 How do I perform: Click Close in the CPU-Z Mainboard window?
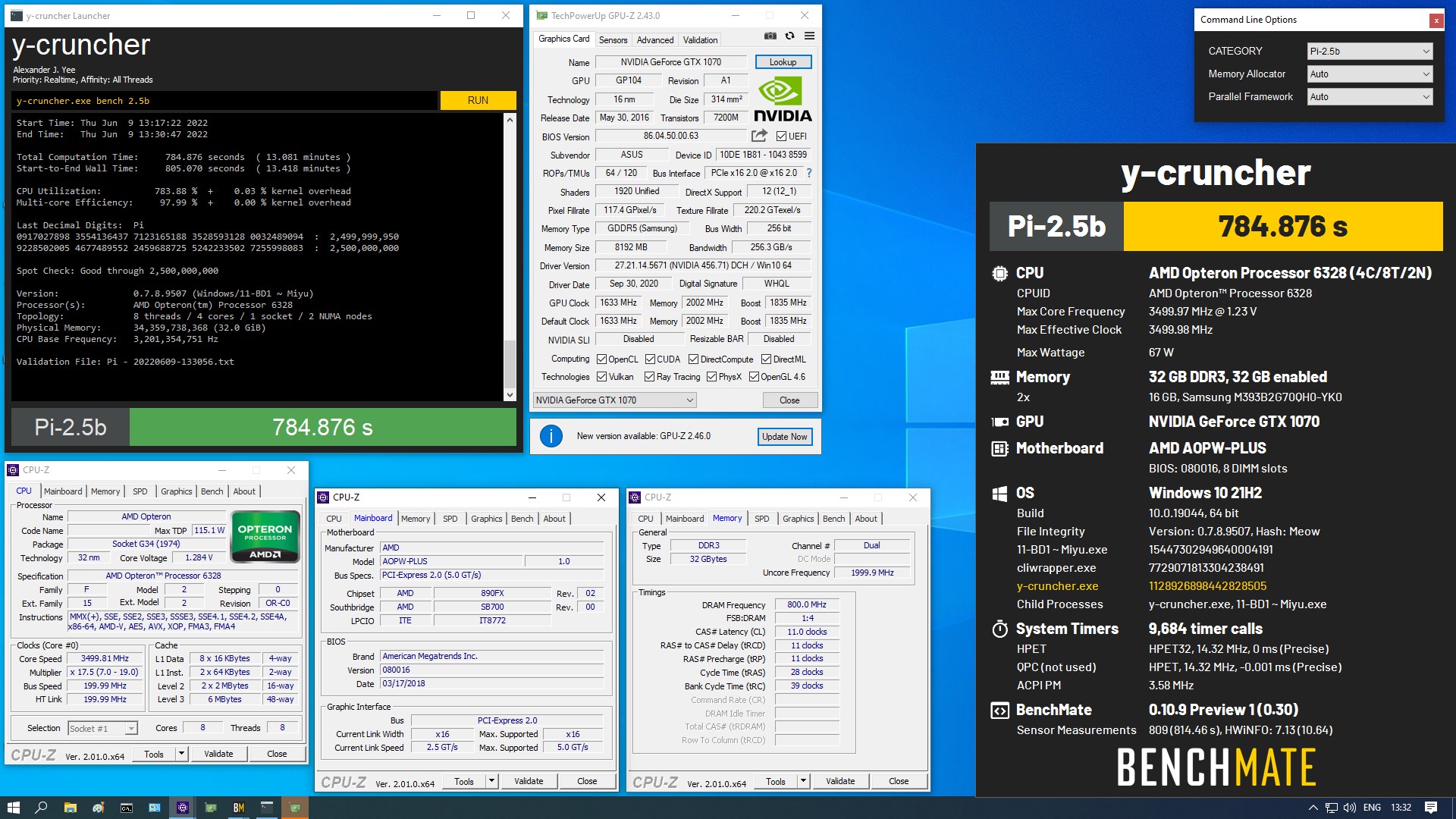pos(587,781)
